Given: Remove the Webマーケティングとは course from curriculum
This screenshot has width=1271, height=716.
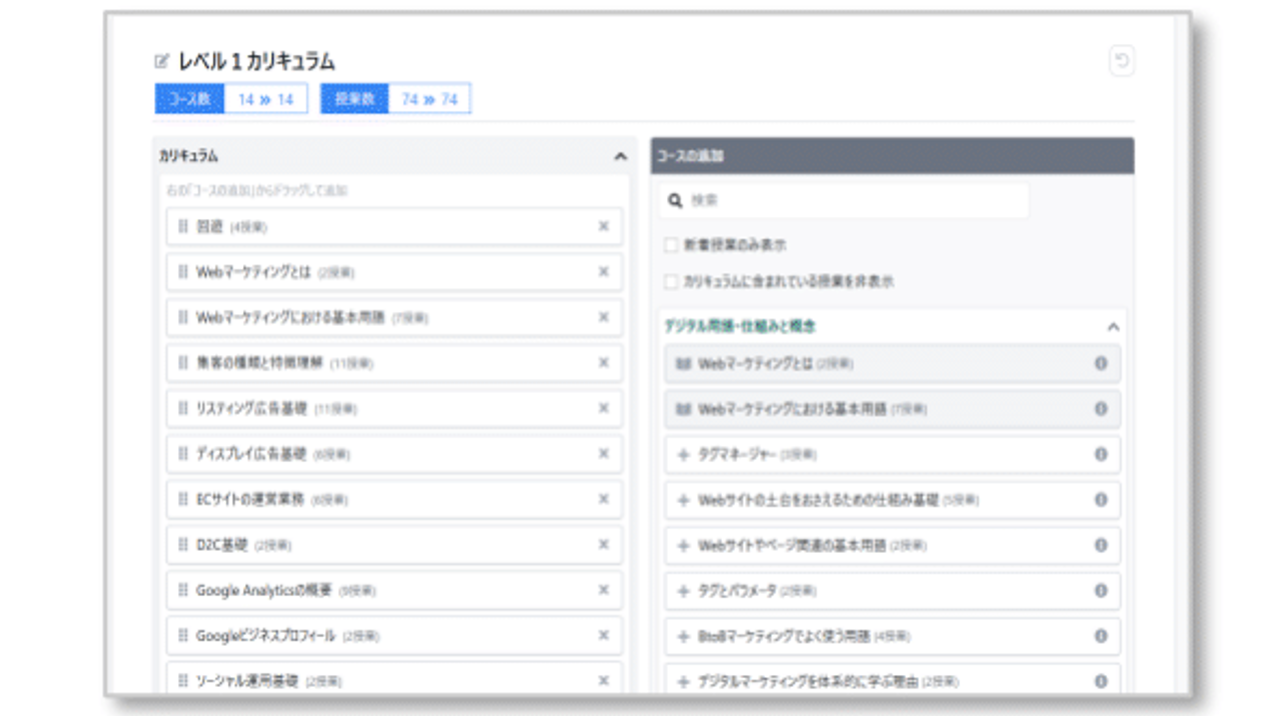Looking at the screenshot, I should pos(603,272).
